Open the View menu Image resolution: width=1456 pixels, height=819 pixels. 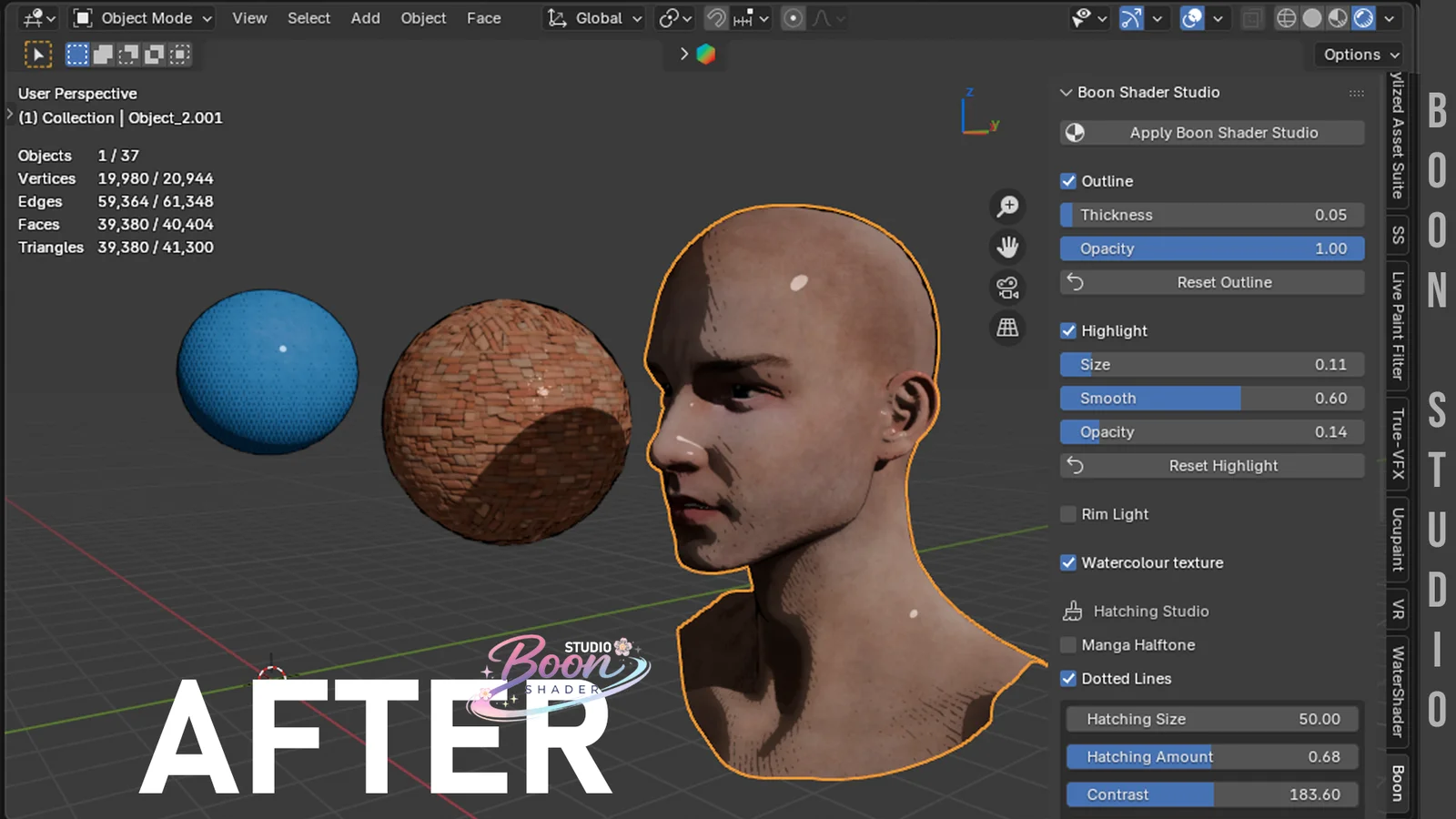pyautogui.click(x=248, y=18)
